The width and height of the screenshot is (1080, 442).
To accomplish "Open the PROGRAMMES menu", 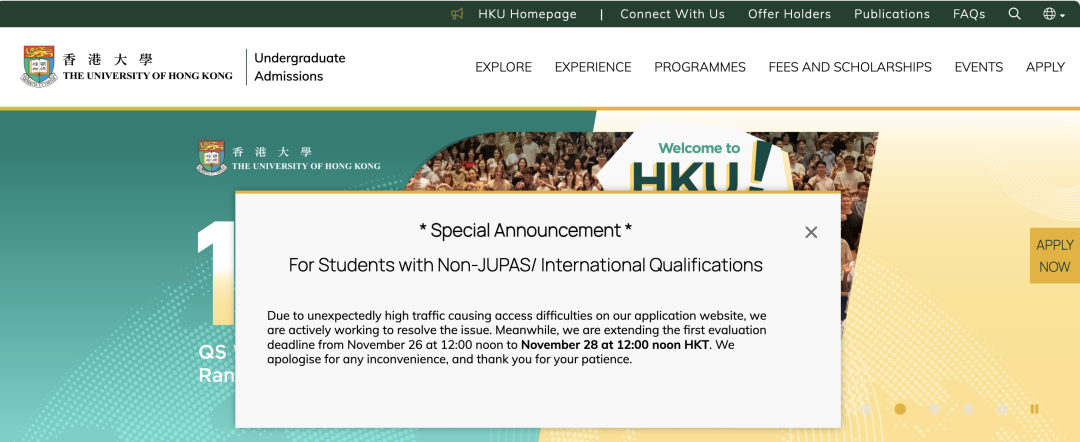I will click(x=700, y=67).
